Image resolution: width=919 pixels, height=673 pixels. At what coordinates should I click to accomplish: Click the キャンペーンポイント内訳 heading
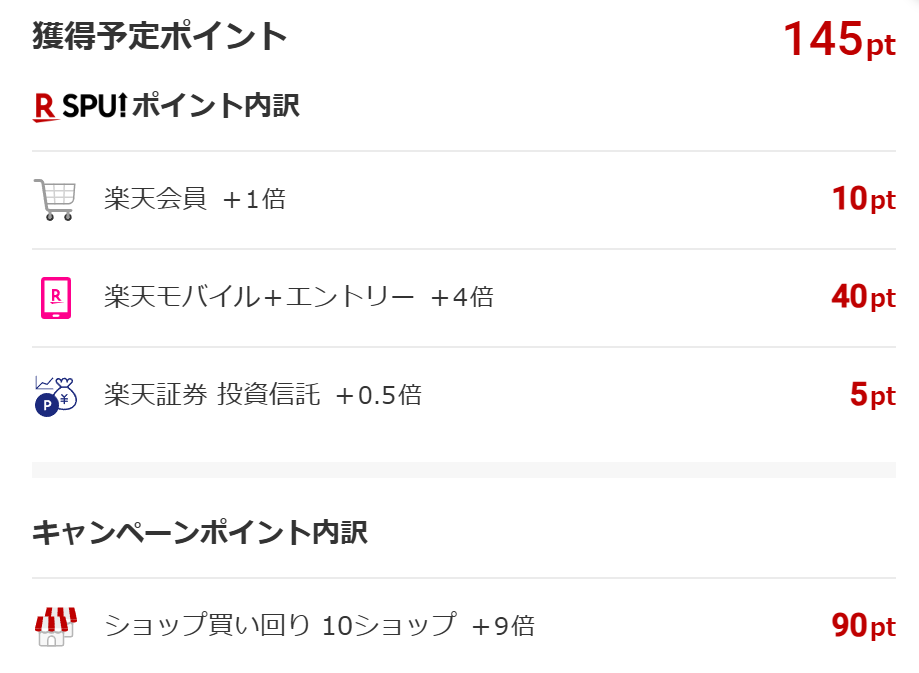(200, 532)
